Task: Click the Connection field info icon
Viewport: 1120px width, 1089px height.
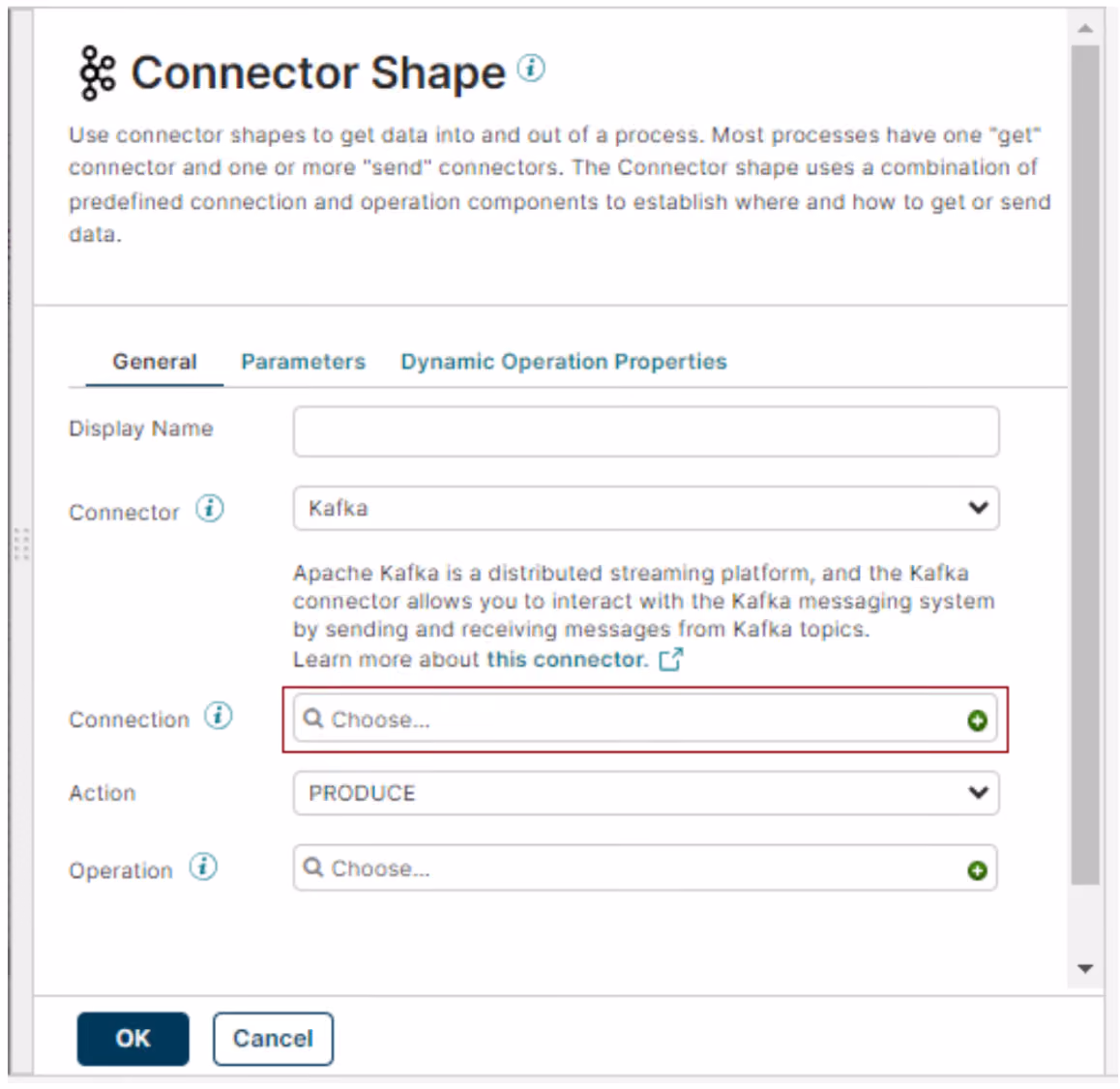Action: [218, 716]
